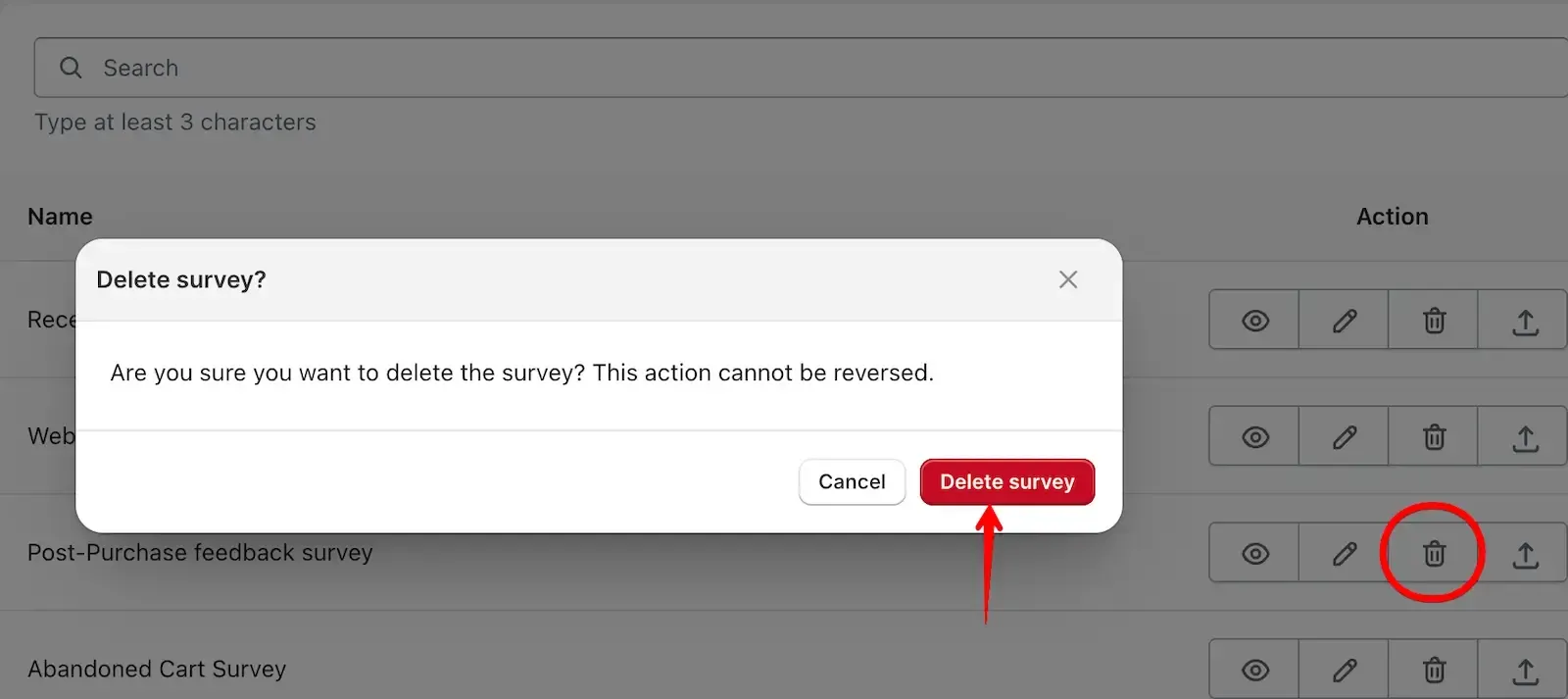The image size is (1568, 699).
Task: Preview the Post-Purchase feedback survey
Action: (x=1254, y=553)
